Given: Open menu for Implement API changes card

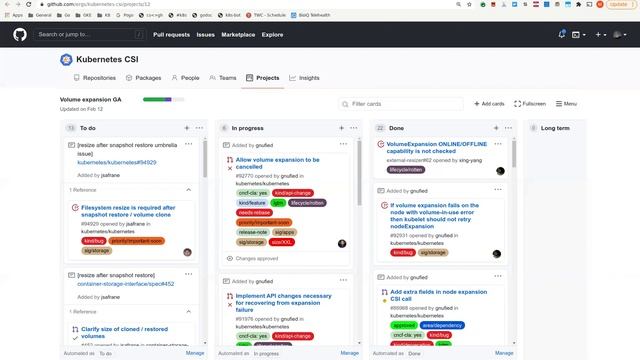Looking at the screenshot, I should pyautogui.click(x=343, y=280).
